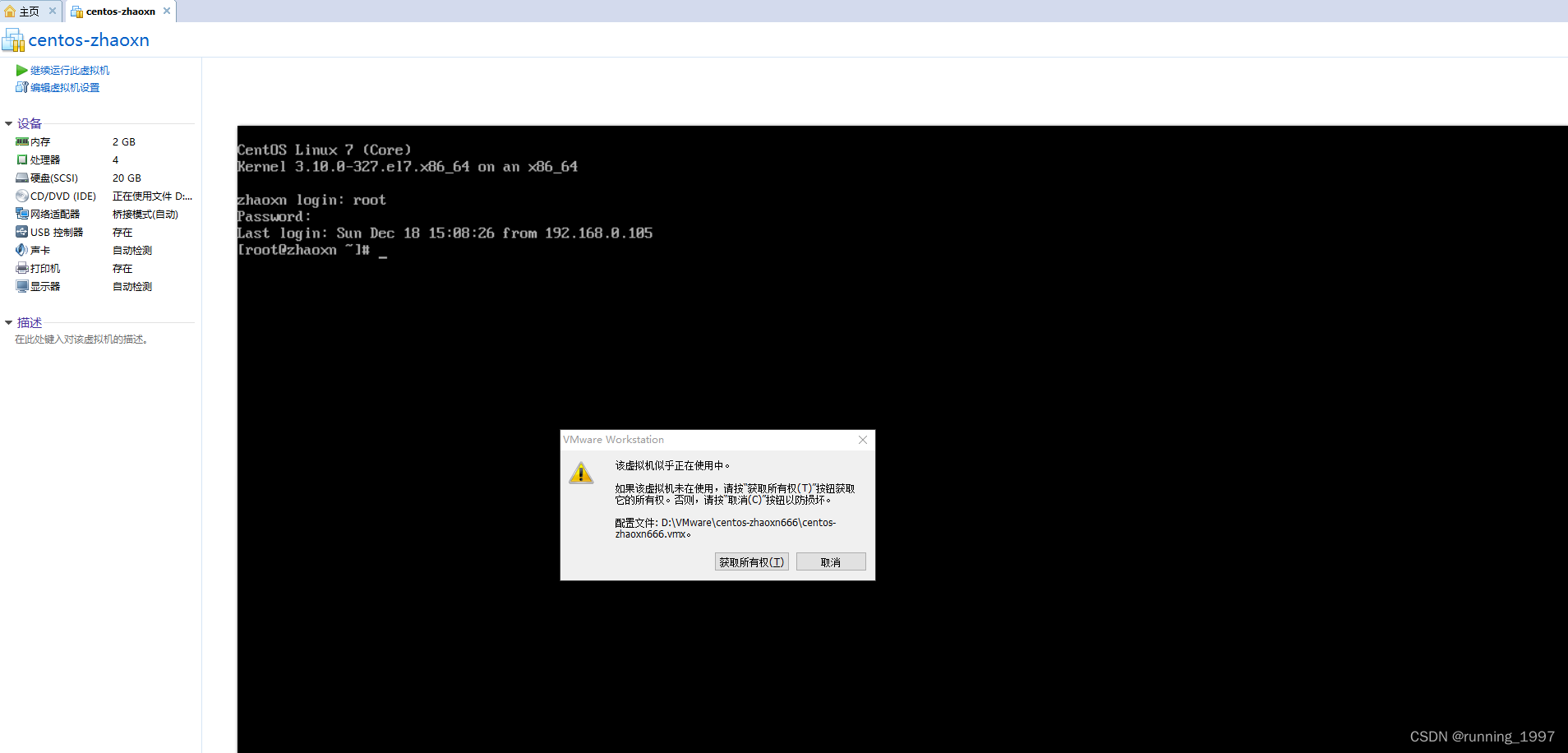The height and width of the screenshot is (753, 1568).
Task: Switch to the 主页 tab
Action: [30, 12]
